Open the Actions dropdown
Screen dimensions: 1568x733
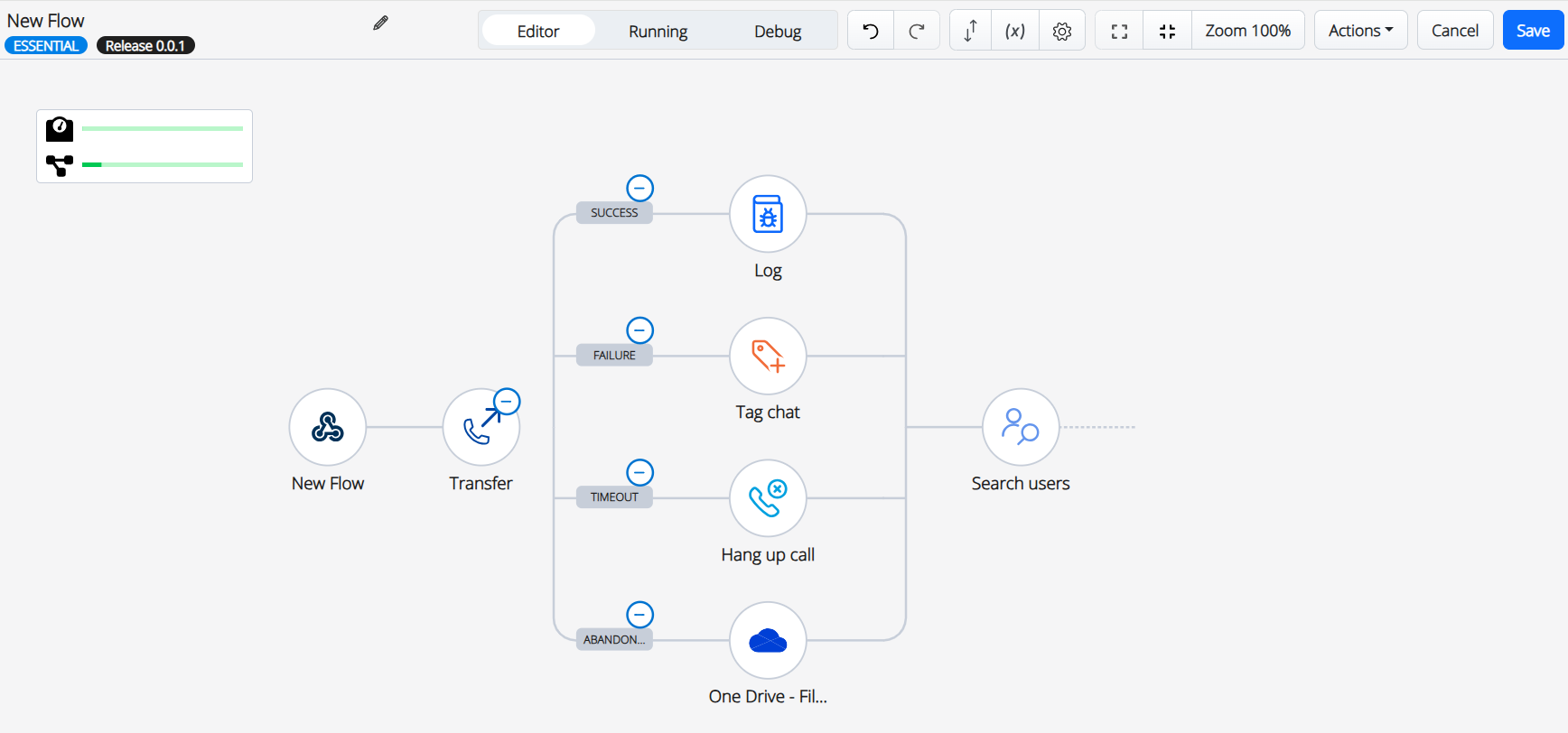tap(1360, 31)
